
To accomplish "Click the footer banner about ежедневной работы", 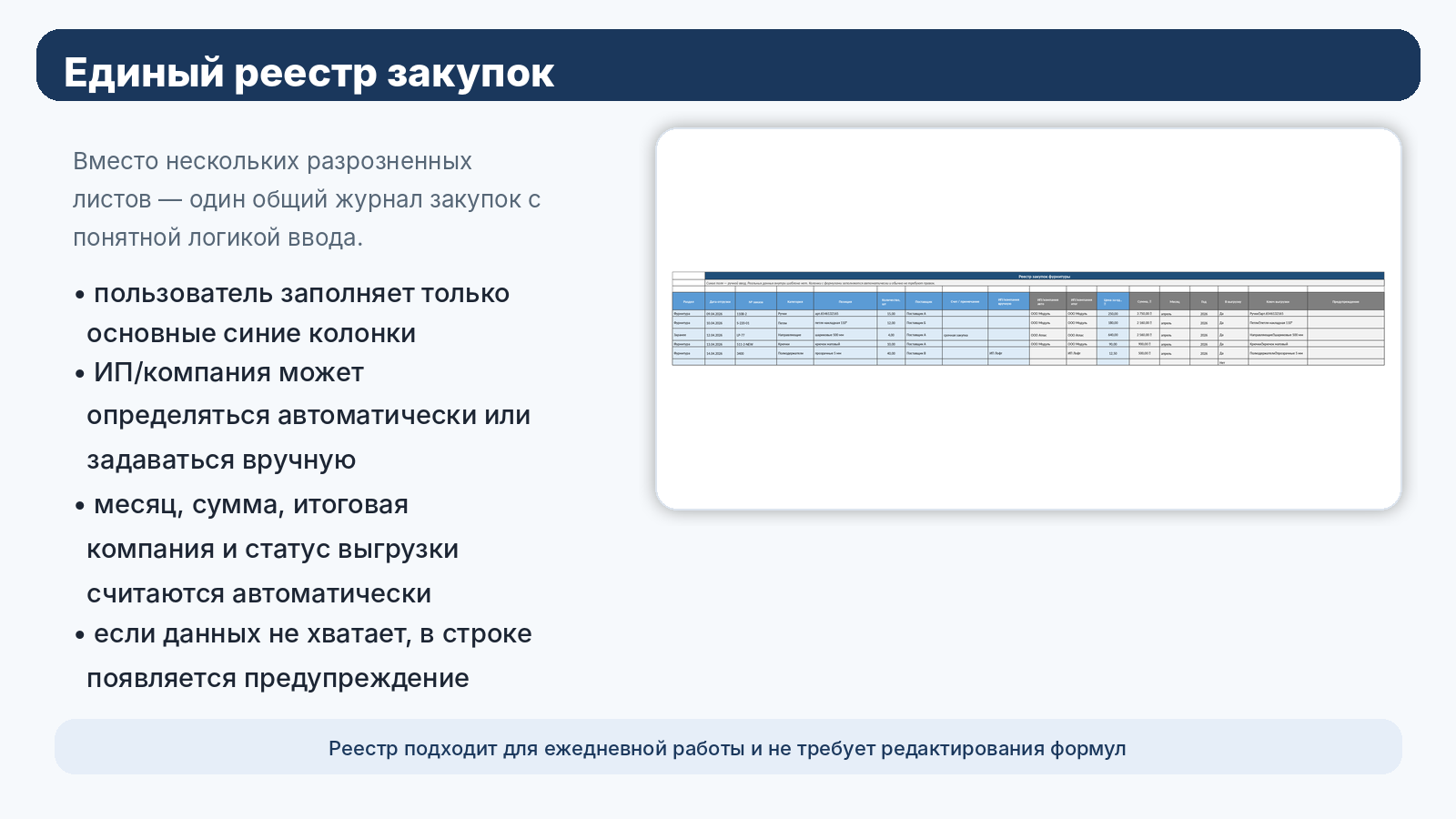I will click(727, 748).
